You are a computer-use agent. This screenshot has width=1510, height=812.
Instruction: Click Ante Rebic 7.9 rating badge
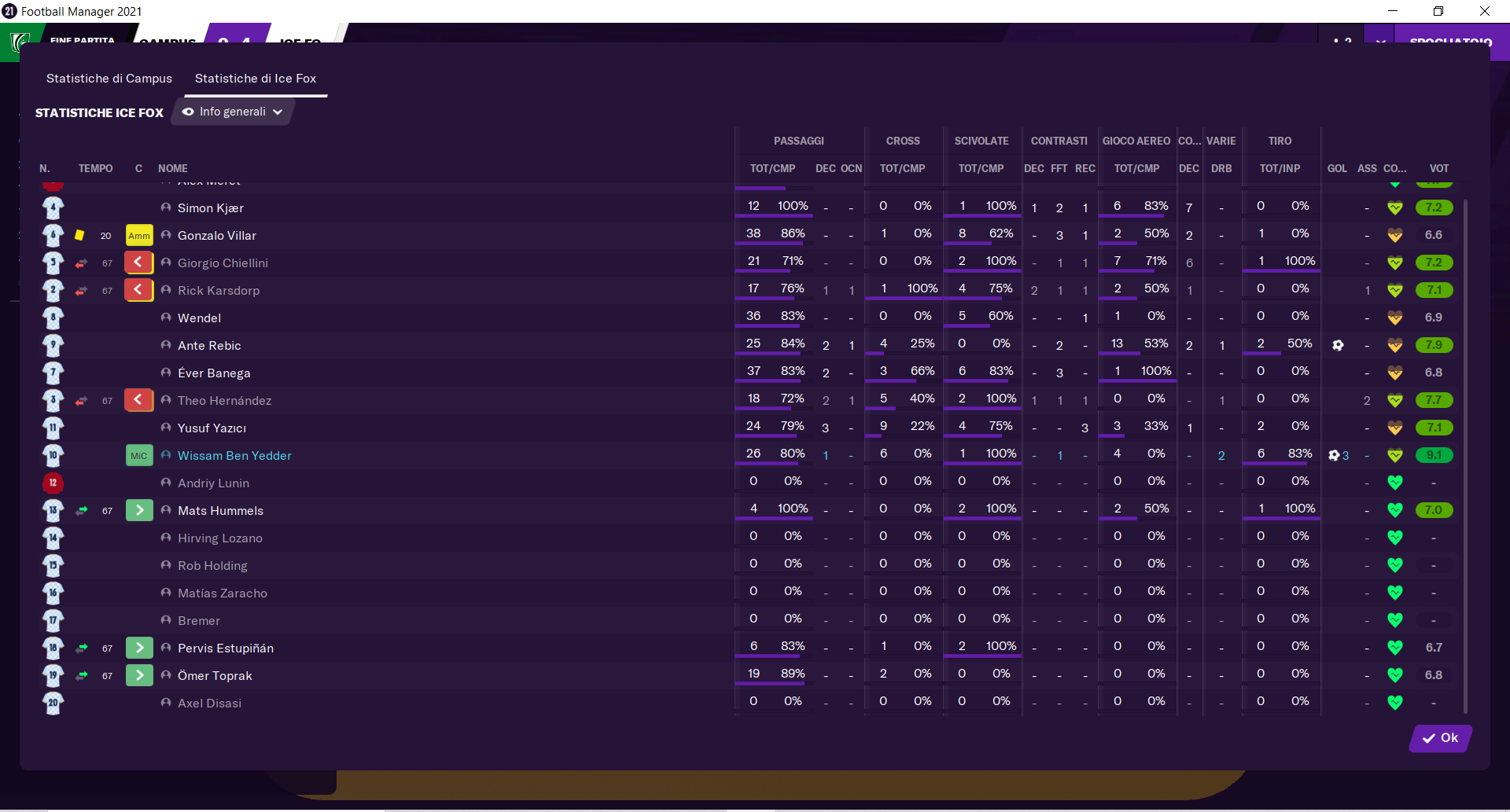(1434, 345)
